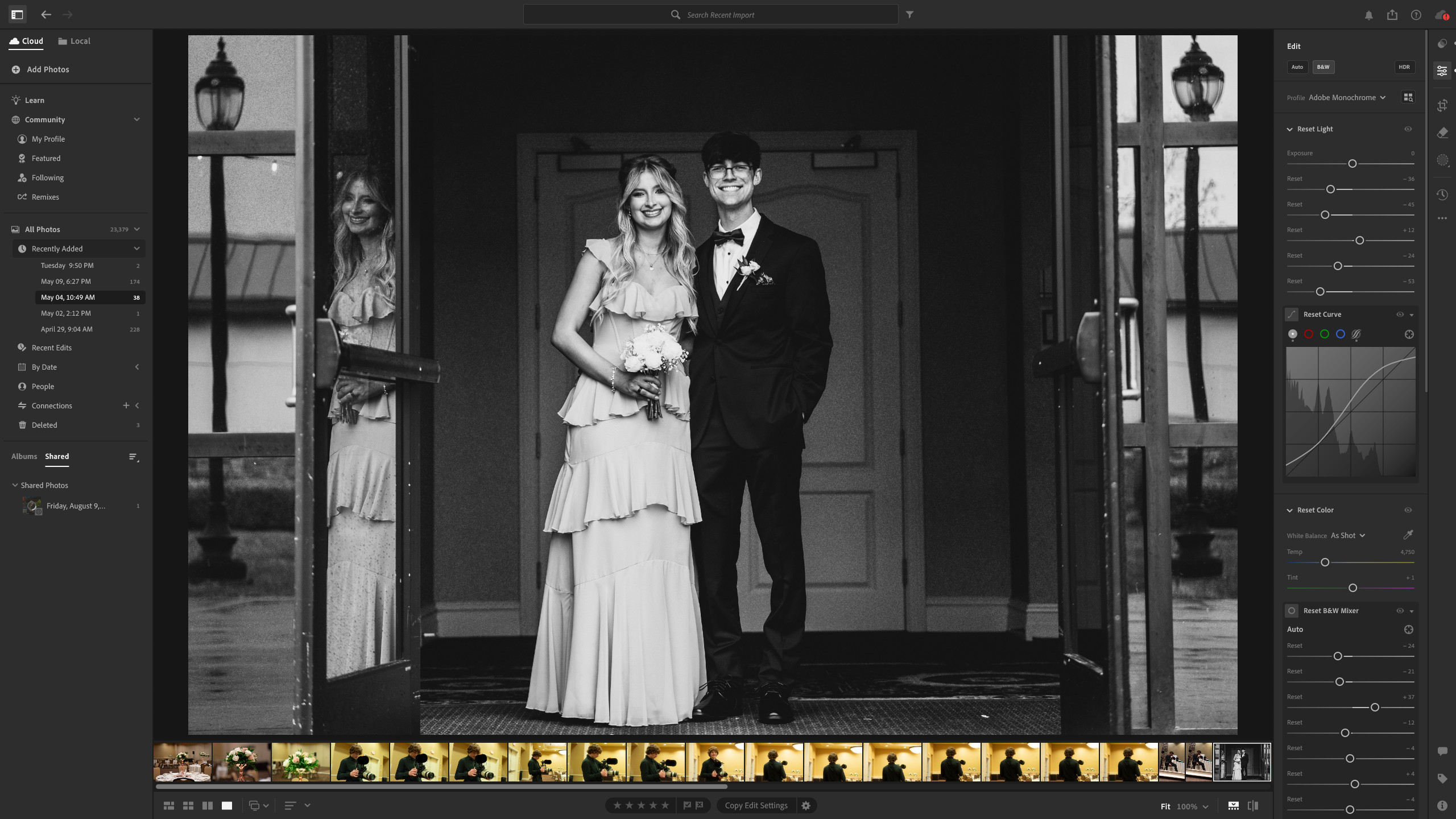Select the red channel curve
Image resolution: width=1456 pixels, height=819 pixels.
click(x=1308, y=334)
